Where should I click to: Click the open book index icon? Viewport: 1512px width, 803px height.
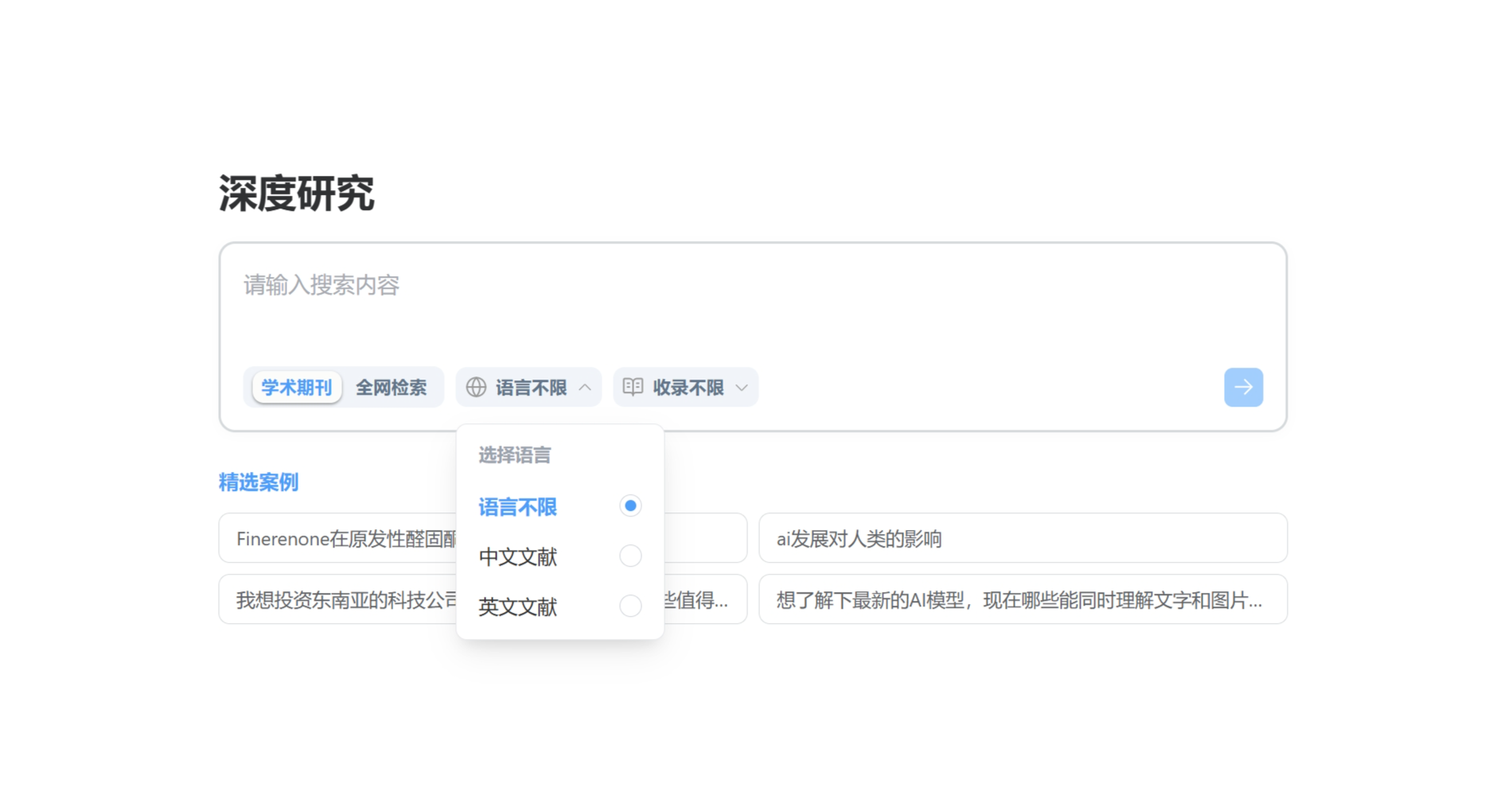pos(633,388)
